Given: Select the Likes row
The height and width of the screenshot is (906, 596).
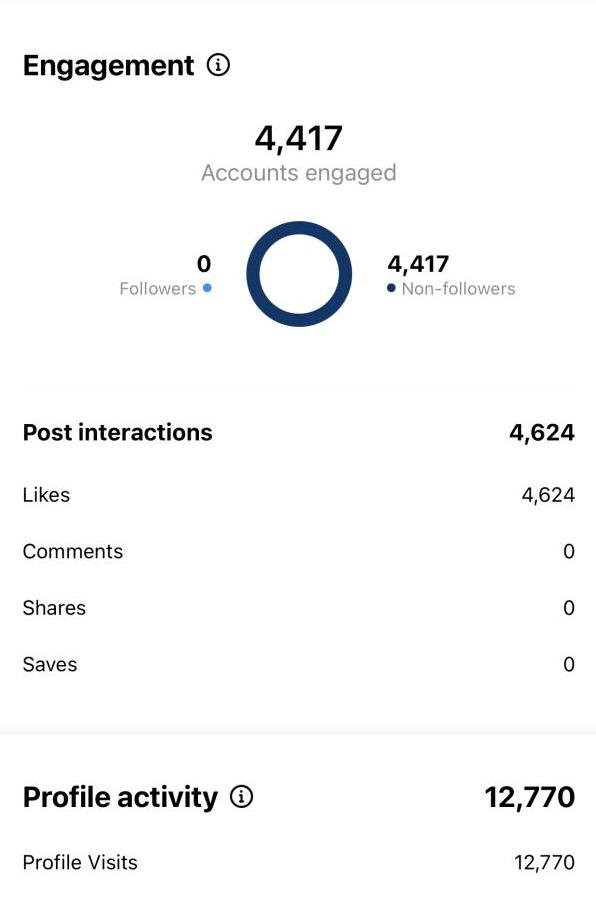Looking at the screenshot, I should click(x=298, y=495).
